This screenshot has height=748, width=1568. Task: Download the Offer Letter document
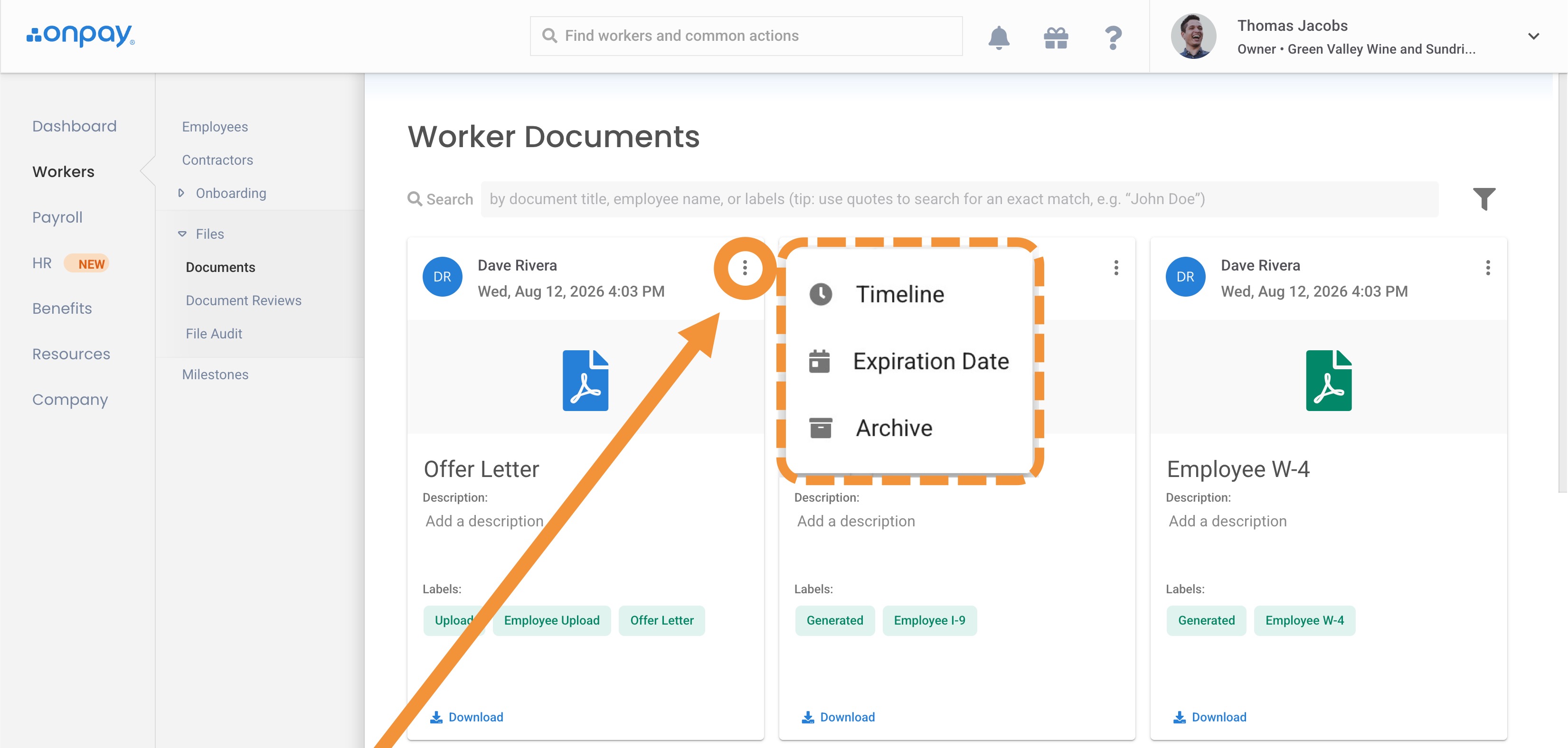(x=466, y=718)
